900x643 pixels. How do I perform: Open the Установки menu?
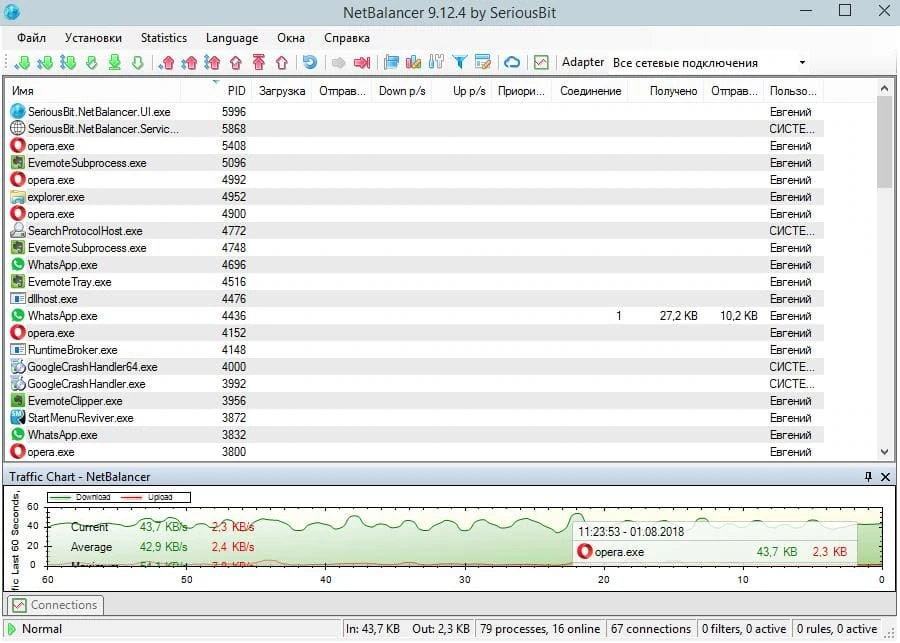94,38
